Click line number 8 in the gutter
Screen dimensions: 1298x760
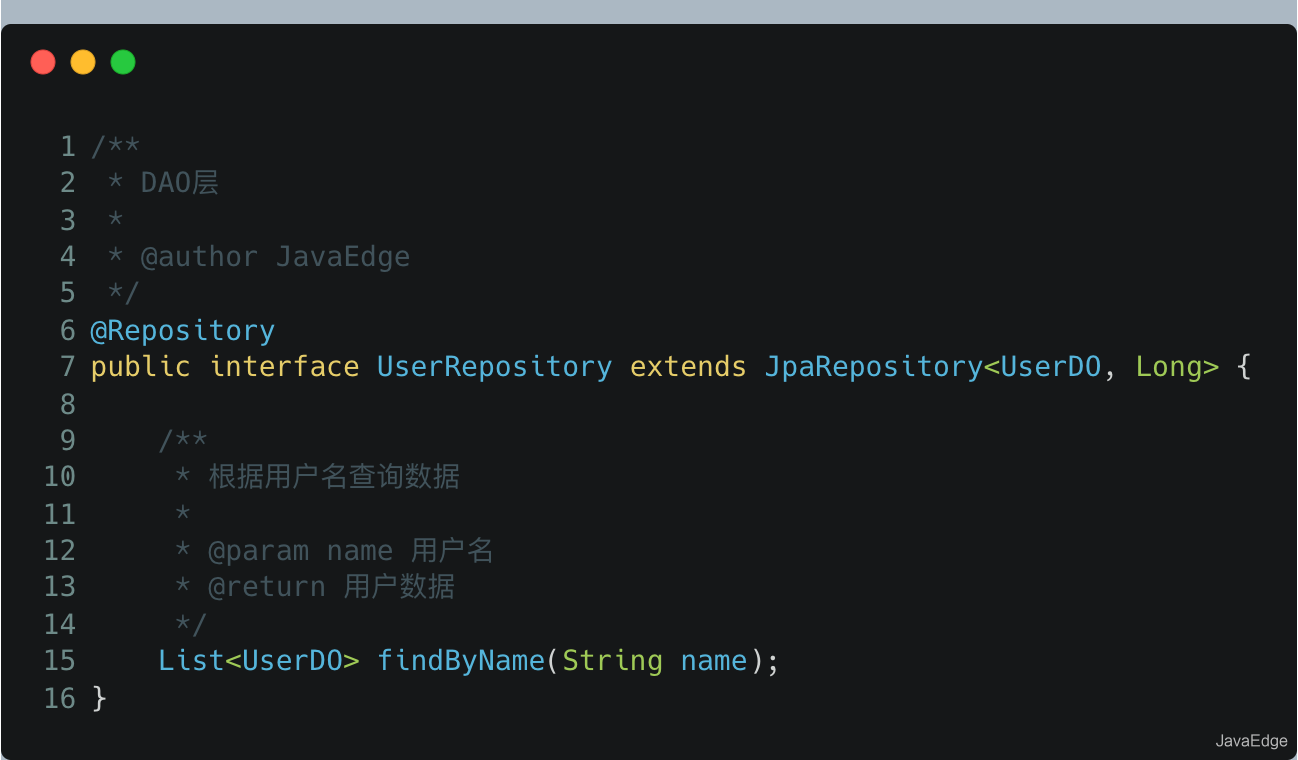pos(67,404)
